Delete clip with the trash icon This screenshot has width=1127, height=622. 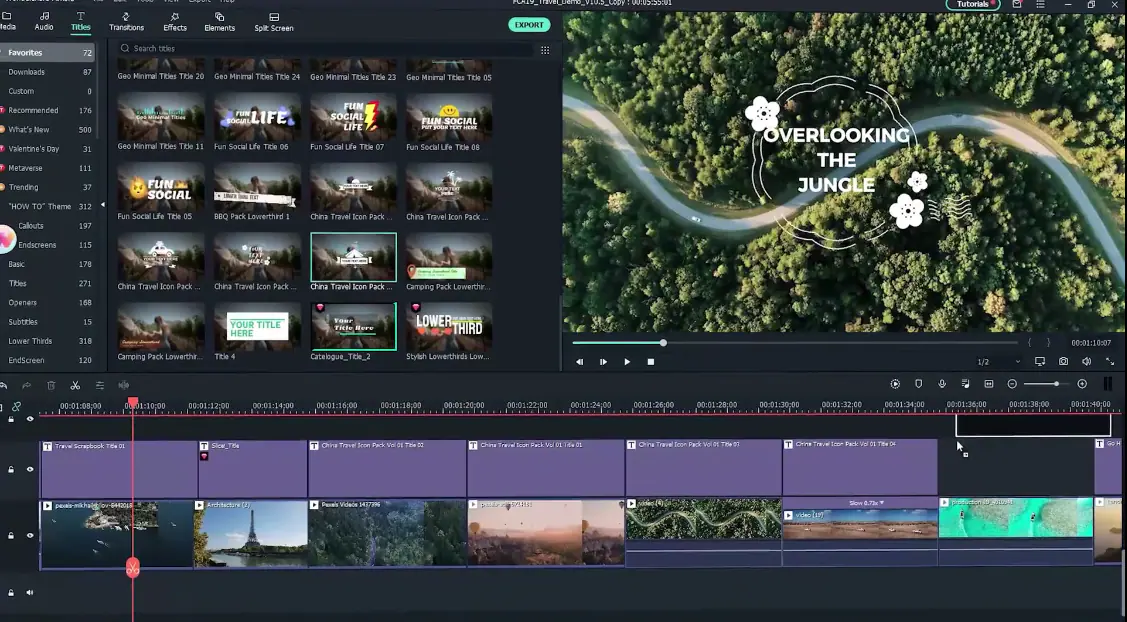[x=51, y=385]
